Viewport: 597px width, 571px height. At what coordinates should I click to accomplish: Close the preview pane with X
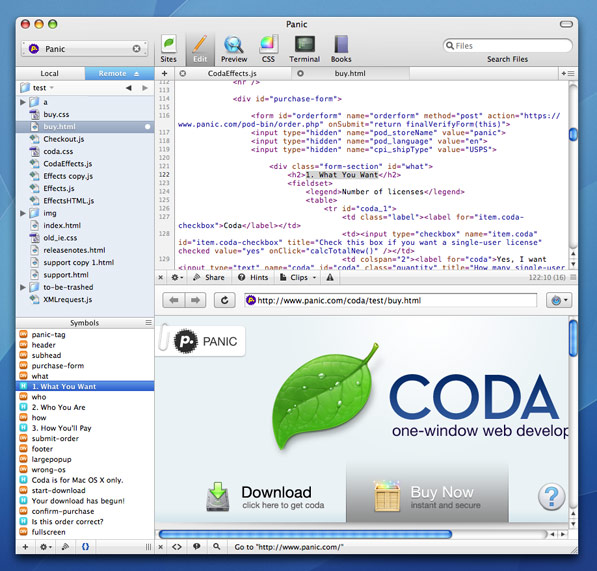(x=161, y=547)
